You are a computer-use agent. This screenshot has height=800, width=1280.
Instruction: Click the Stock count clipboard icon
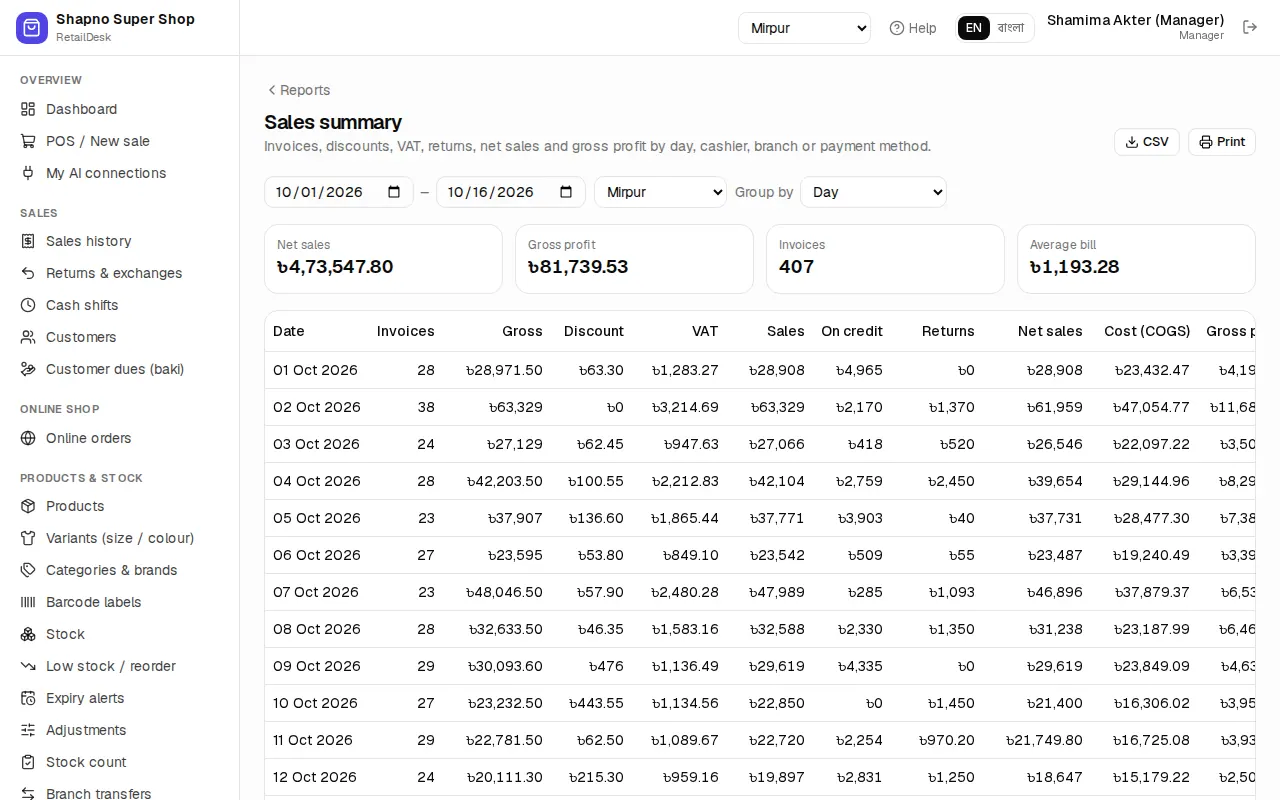coord(28,762)
